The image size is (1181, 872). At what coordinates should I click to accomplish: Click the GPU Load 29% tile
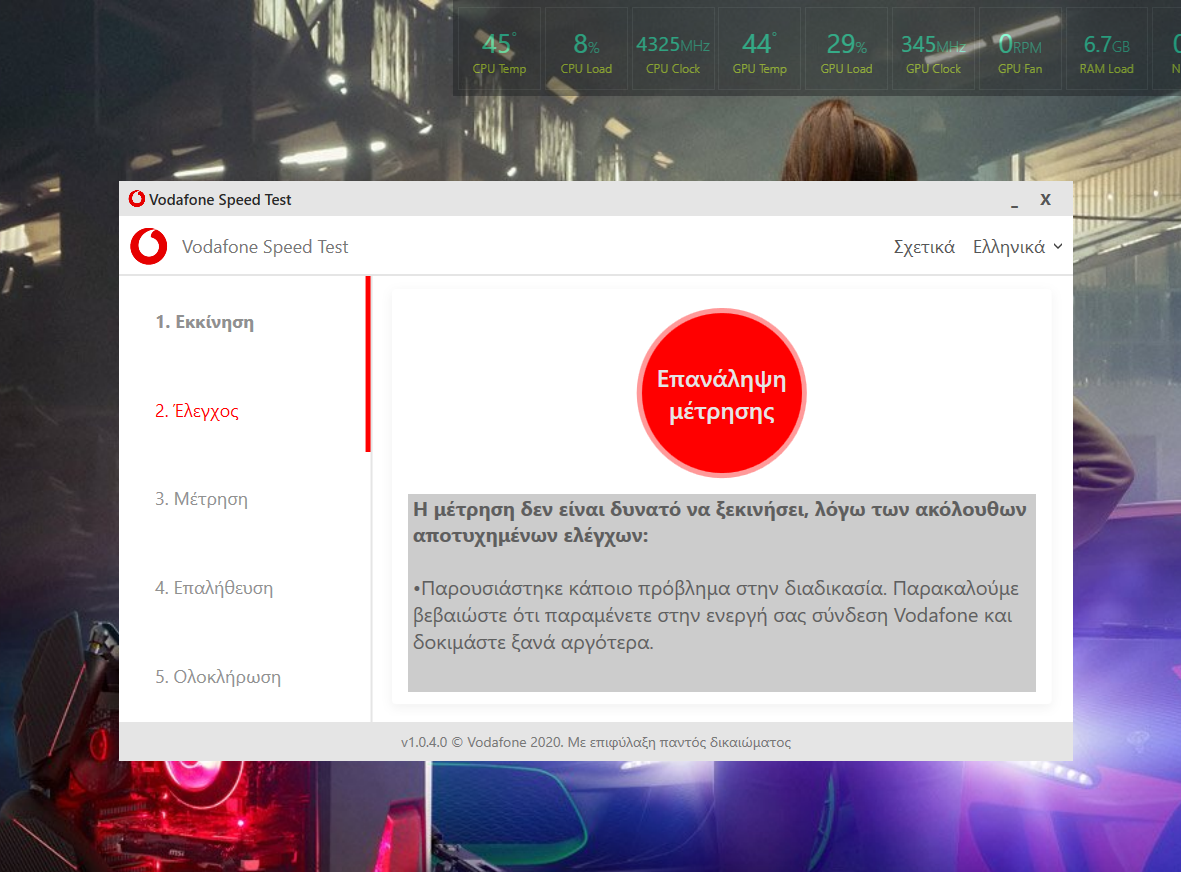point(846,52)
